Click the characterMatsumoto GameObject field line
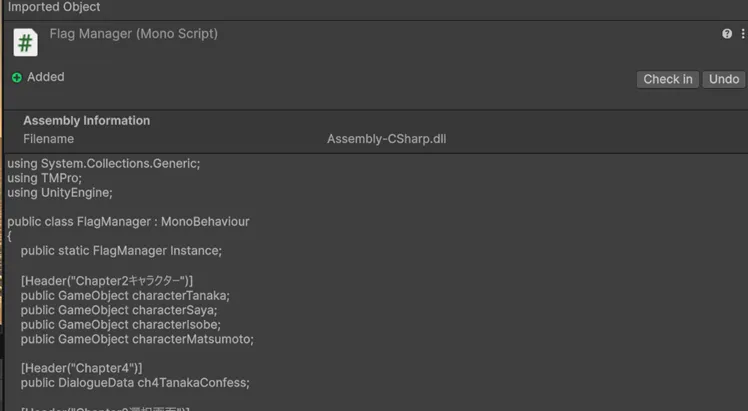 tap(137, 339)
